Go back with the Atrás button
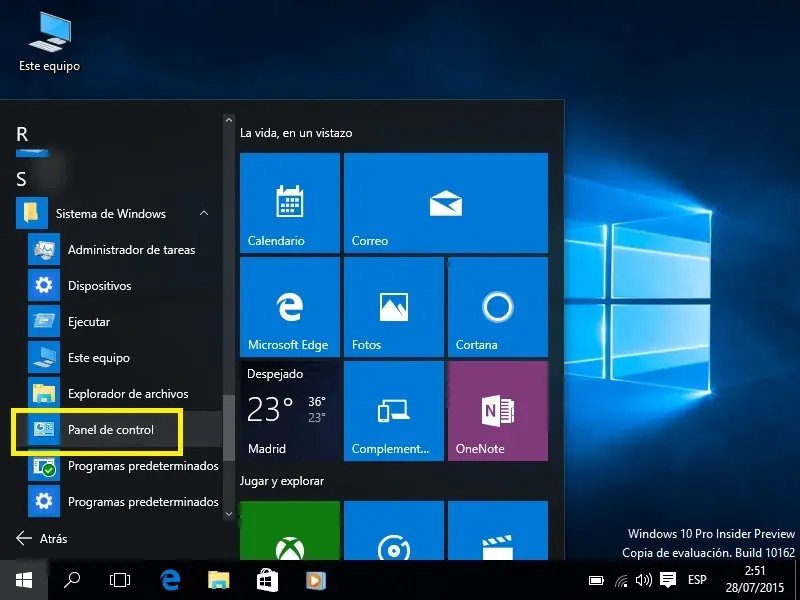Screen dimensions: 800x600 42,538
